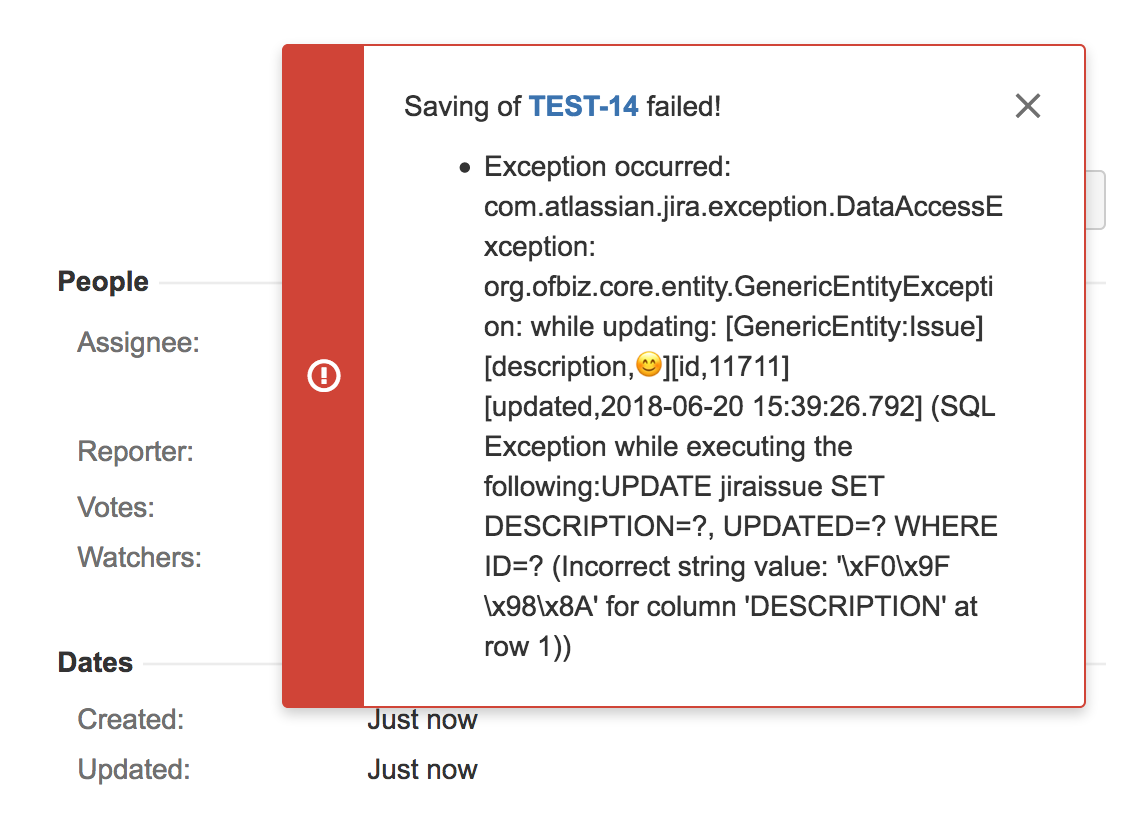Viewport: 1134px width, 836px height.
Task: Click the 'Saving of' dialog title text
Action: 462,106
